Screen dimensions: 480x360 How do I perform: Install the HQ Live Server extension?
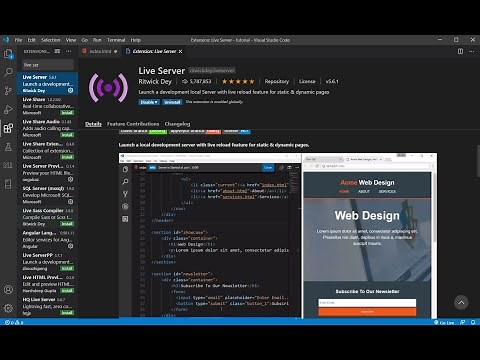(67, 313)
